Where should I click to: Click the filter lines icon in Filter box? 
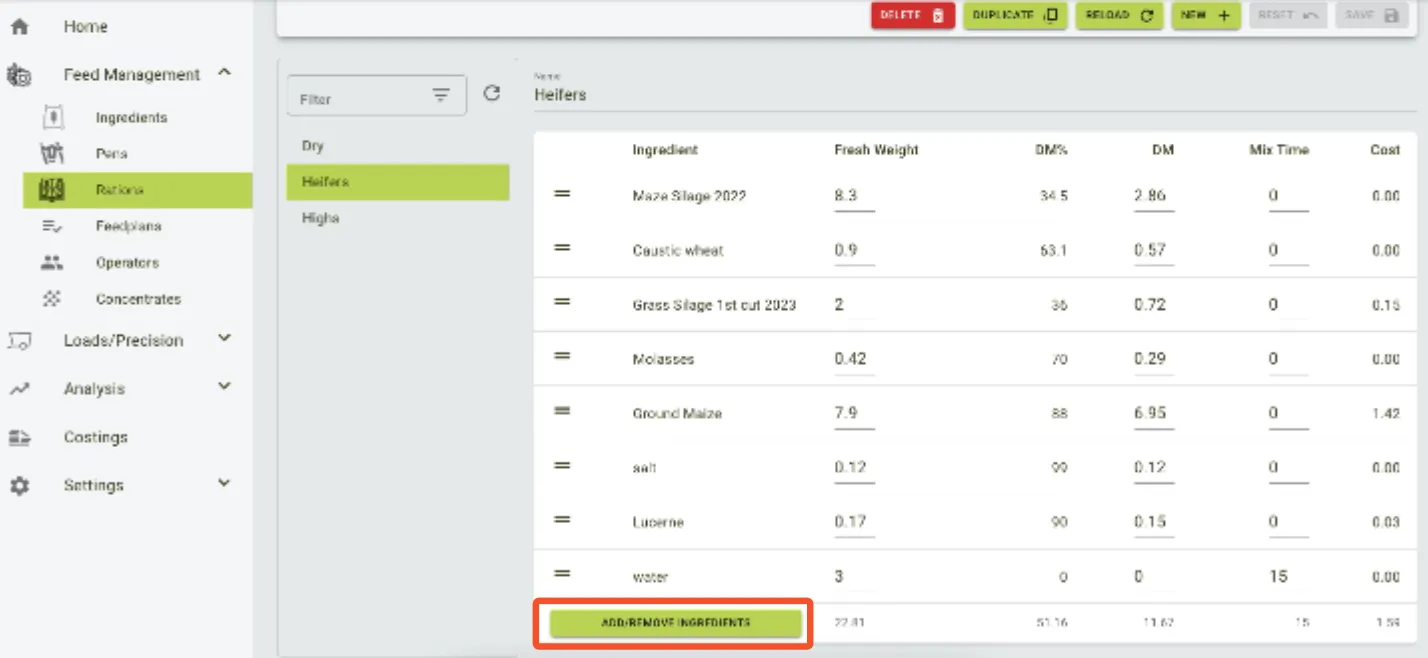tap(441, 96)
